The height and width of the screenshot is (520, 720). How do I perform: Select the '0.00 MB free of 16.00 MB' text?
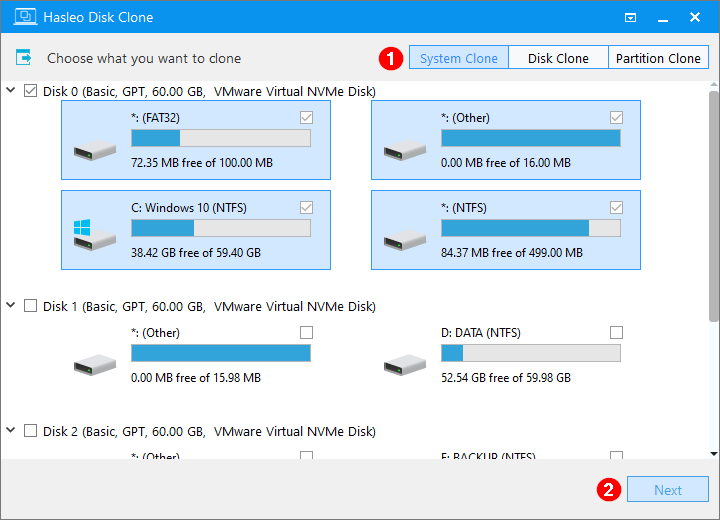506,163
